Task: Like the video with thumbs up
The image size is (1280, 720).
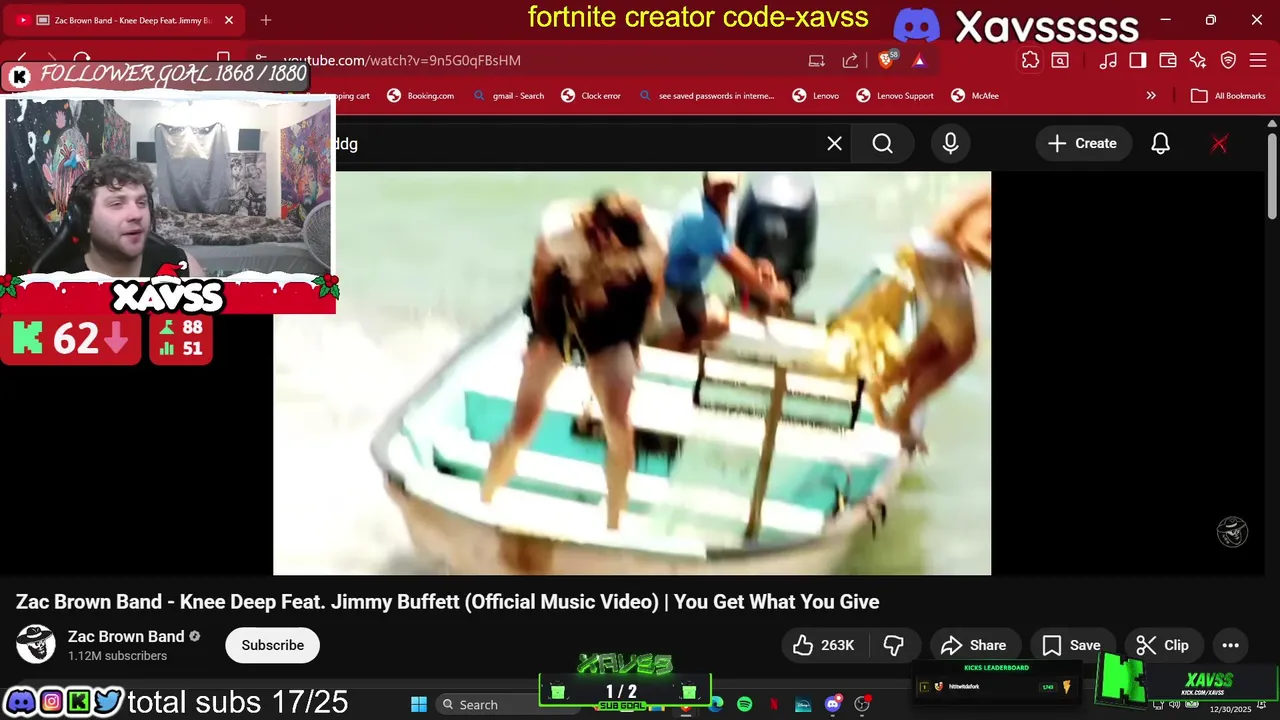Action: tap(823, 645)
